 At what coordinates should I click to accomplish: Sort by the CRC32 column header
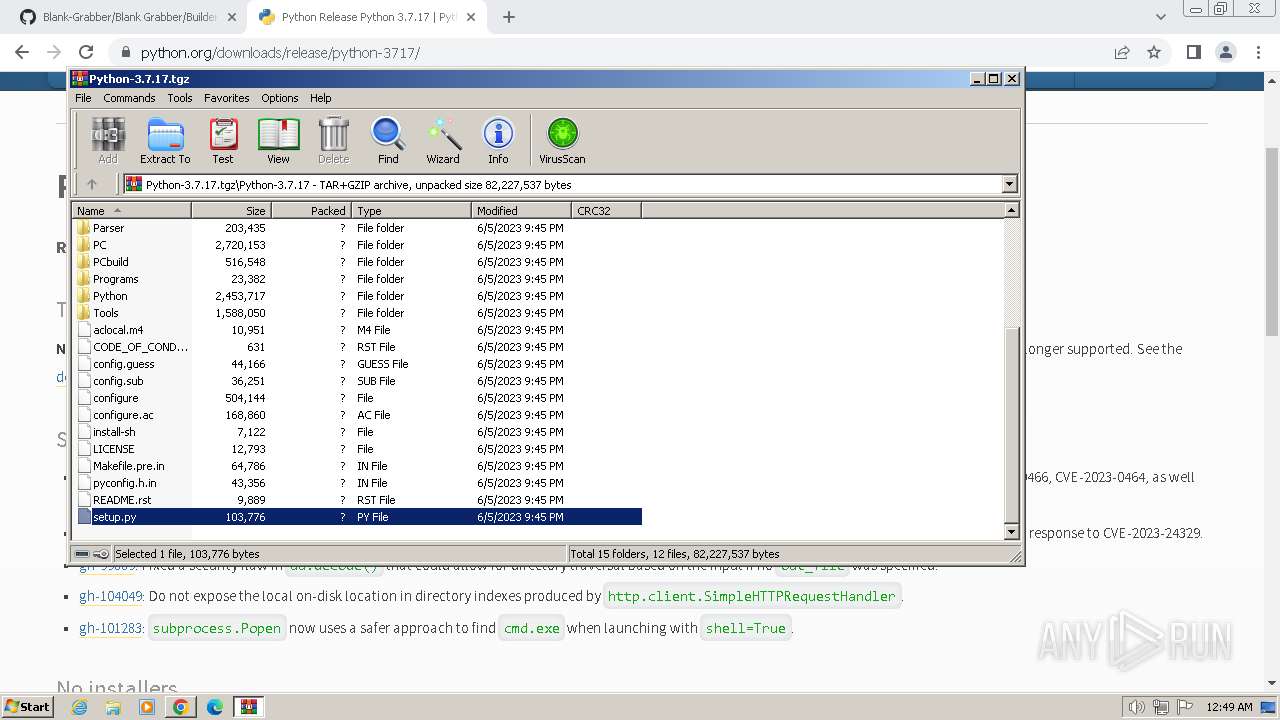(607, 211)
